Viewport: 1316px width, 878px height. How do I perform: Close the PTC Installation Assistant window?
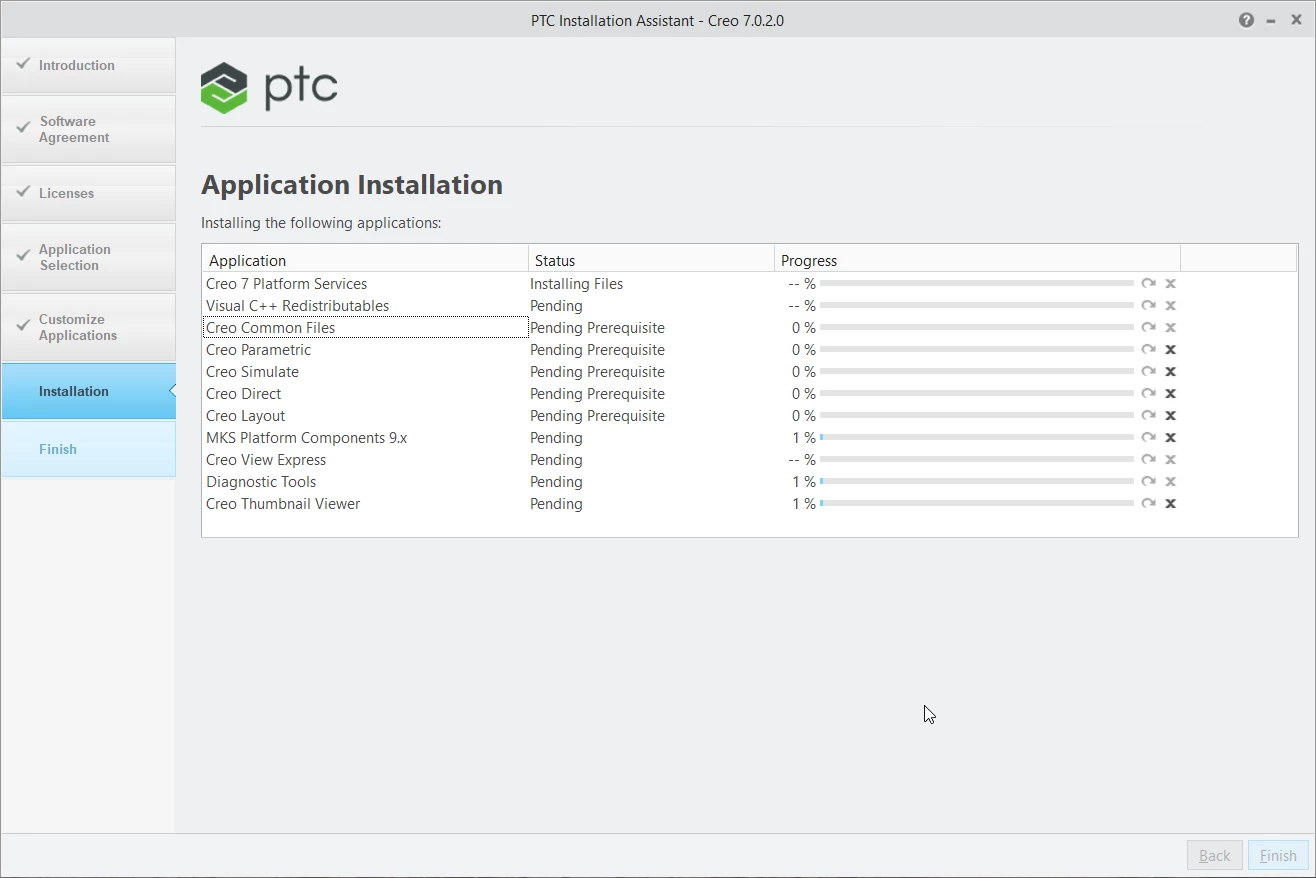[x=1296, y=20]
